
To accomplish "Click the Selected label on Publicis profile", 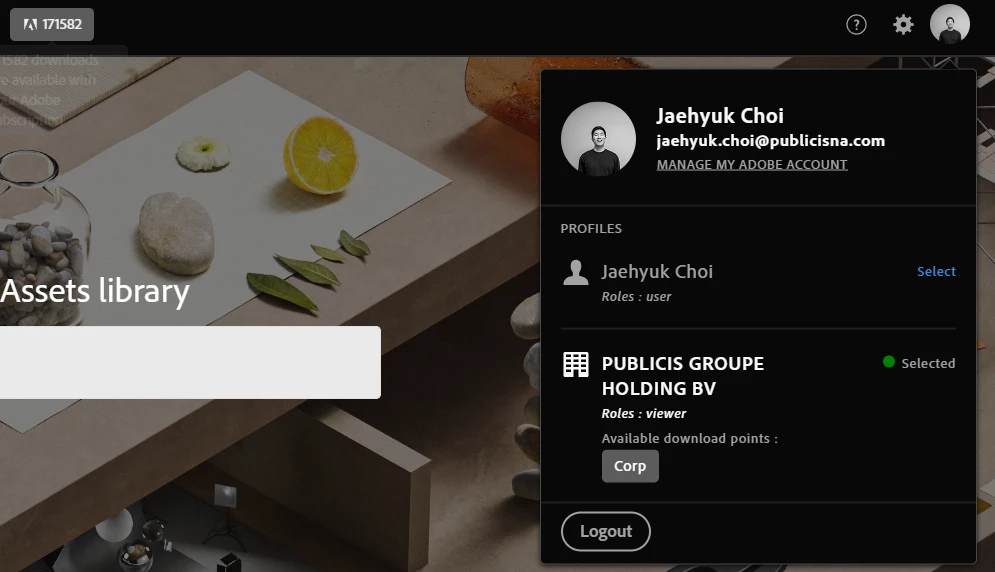I will tap(928, 363).
